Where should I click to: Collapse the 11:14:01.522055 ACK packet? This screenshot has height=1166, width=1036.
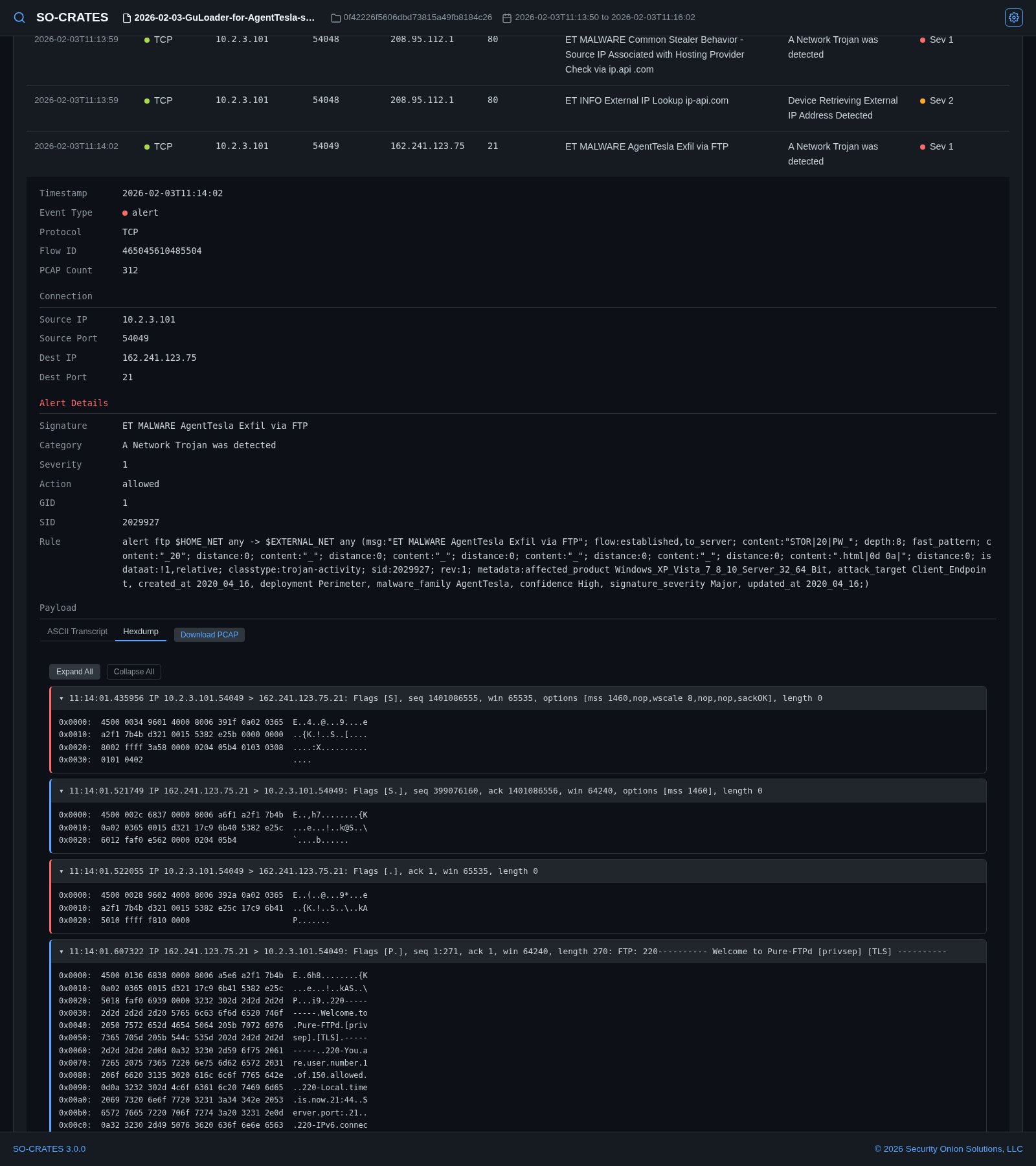518,871
